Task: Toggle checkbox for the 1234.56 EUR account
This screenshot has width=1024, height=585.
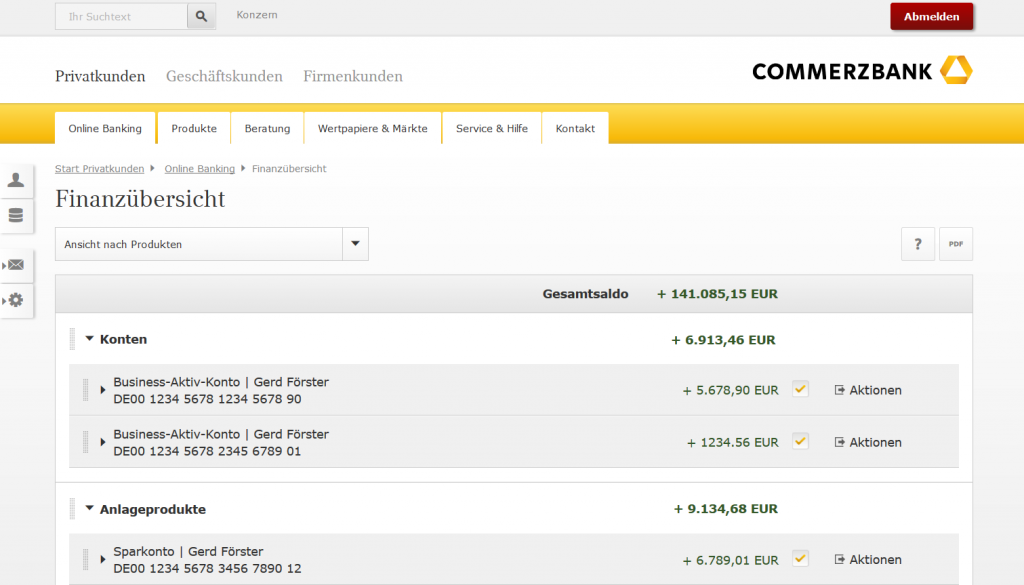Action: (x=800, y=441)
